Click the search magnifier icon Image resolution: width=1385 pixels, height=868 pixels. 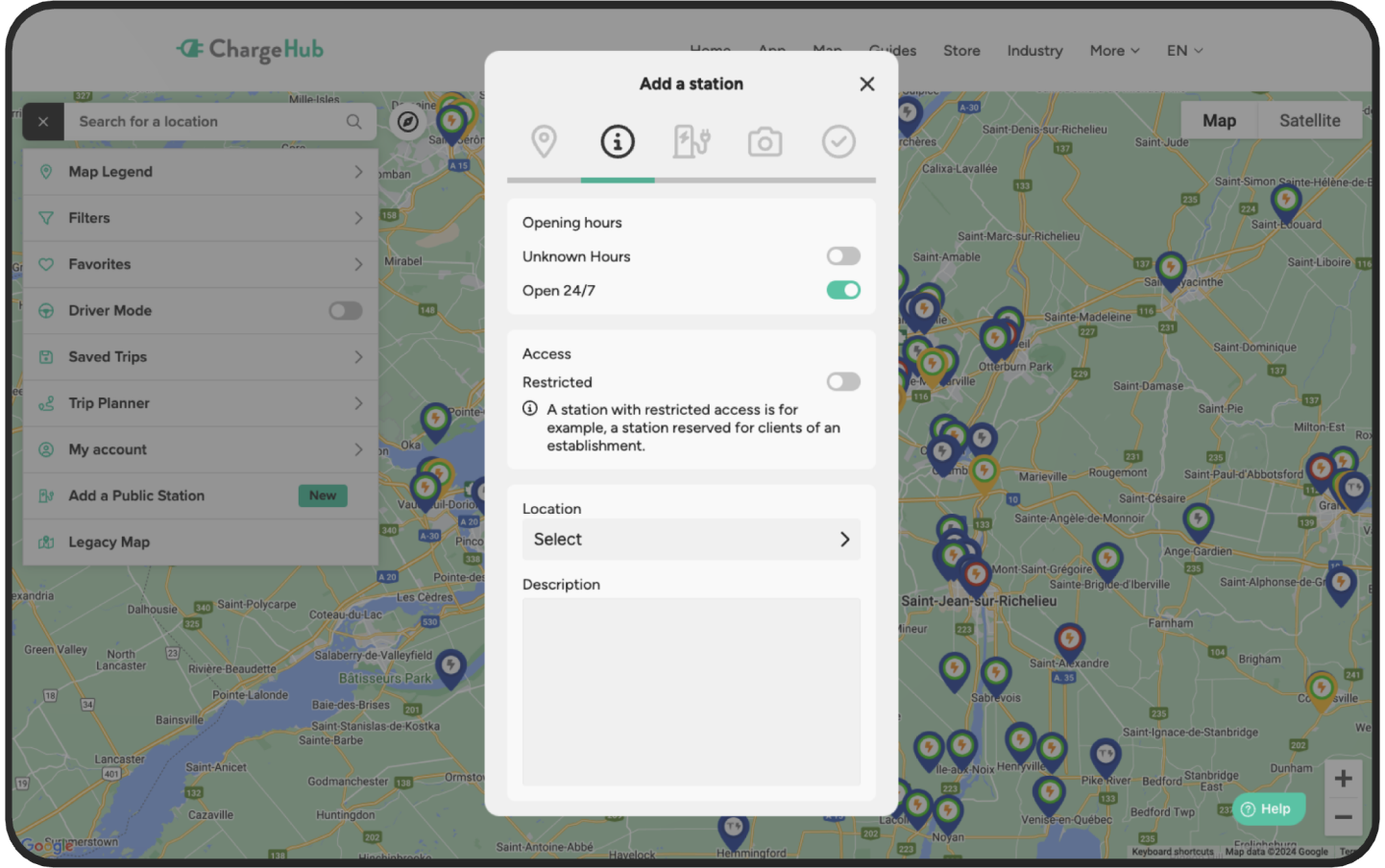pos(354,122)
